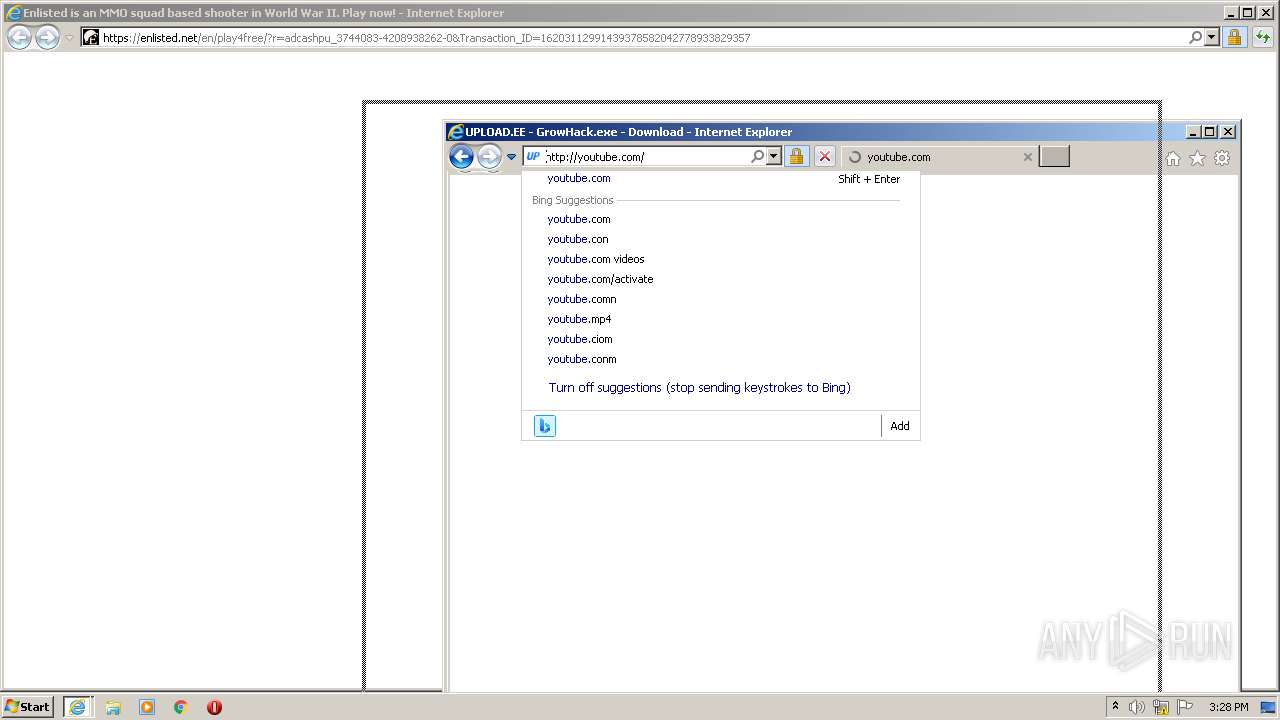Launch Chrome from taskbar

coord(181,707)
